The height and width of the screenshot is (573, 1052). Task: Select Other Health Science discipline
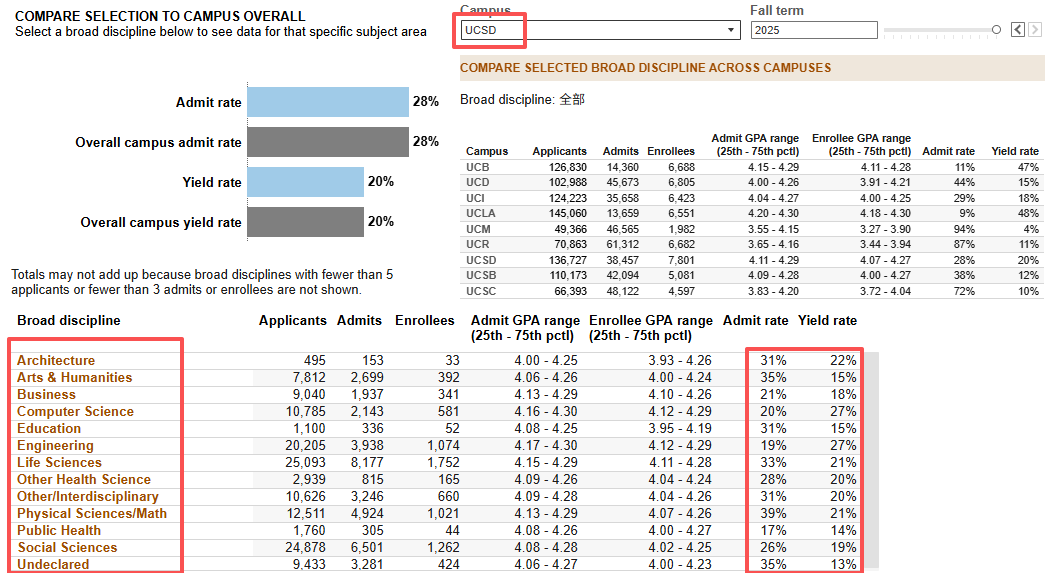(84, 479)
